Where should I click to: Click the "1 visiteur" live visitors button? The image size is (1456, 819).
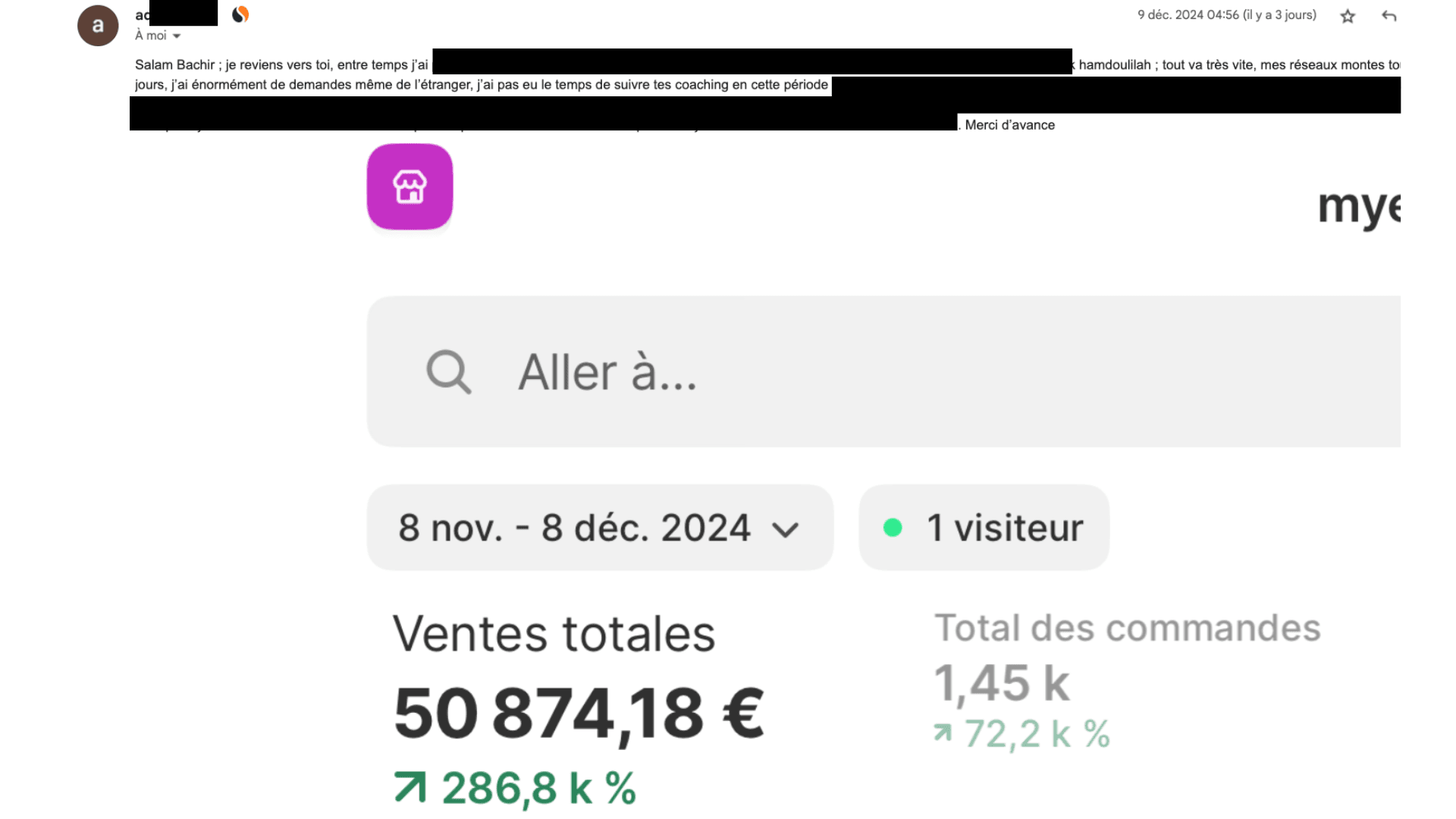[x=984, y=528]
